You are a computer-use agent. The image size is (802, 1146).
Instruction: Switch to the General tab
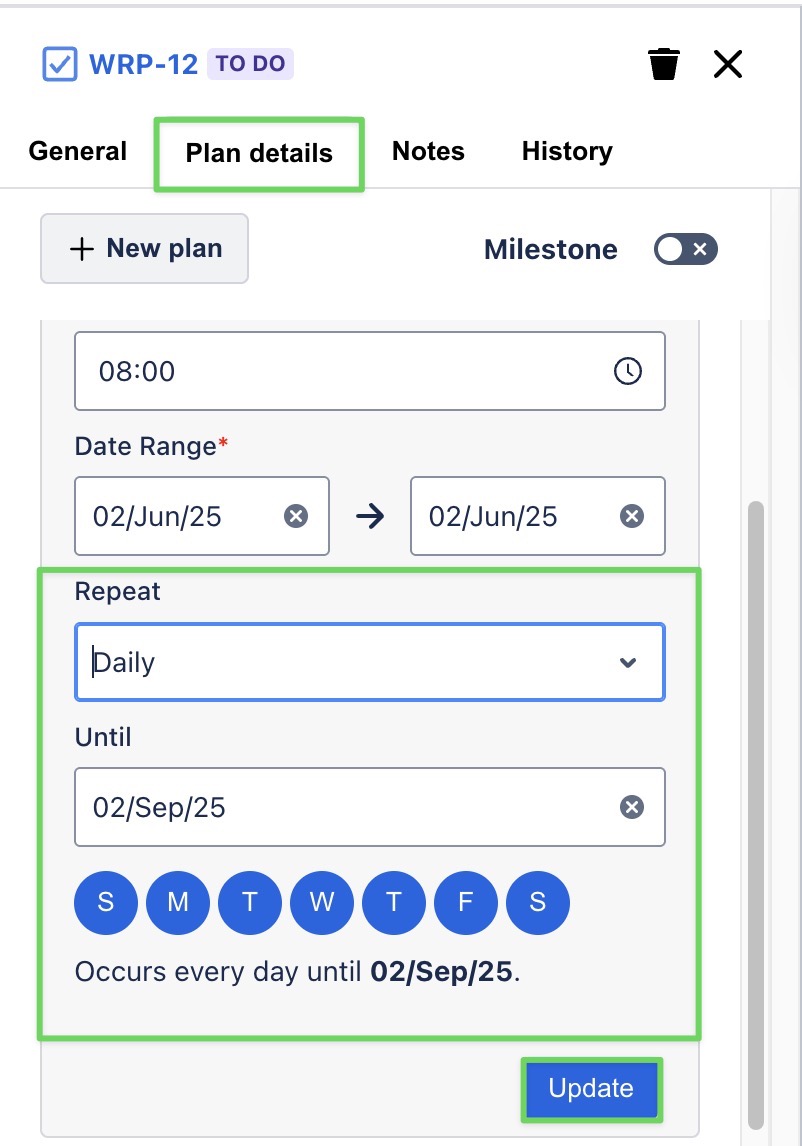coord(78,152)
